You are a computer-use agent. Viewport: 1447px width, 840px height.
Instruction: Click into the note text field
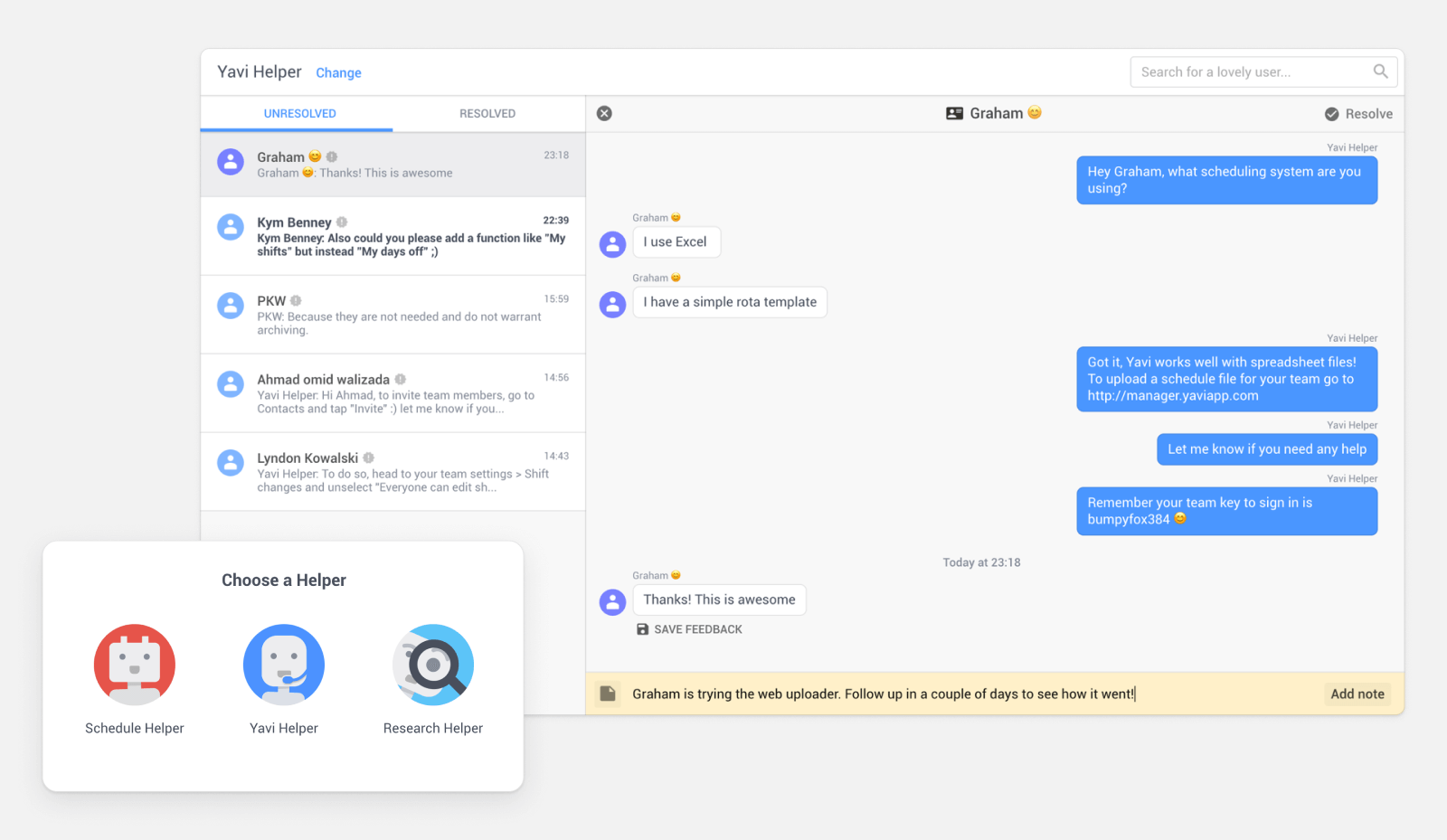pos(972,694)
